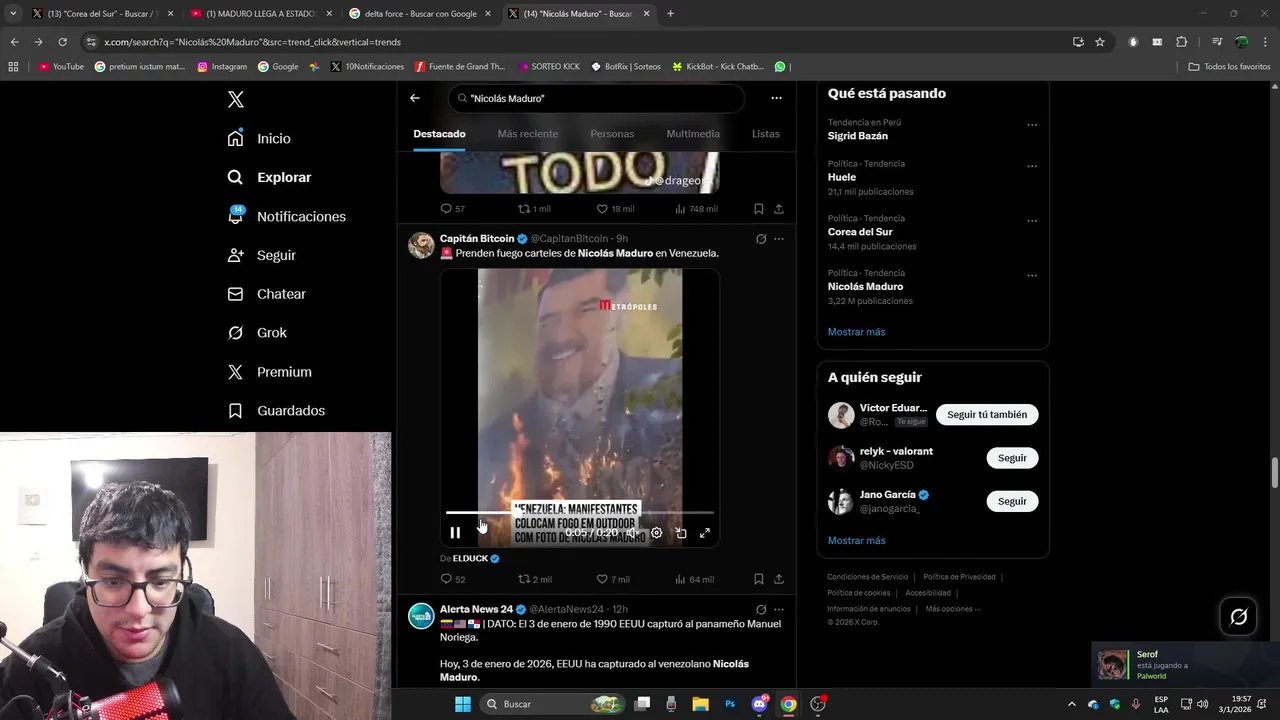Open Capitán Bitcoin profile avatar
The width and height of the screenshot is (1280, 720).
[x=421, y=245]
